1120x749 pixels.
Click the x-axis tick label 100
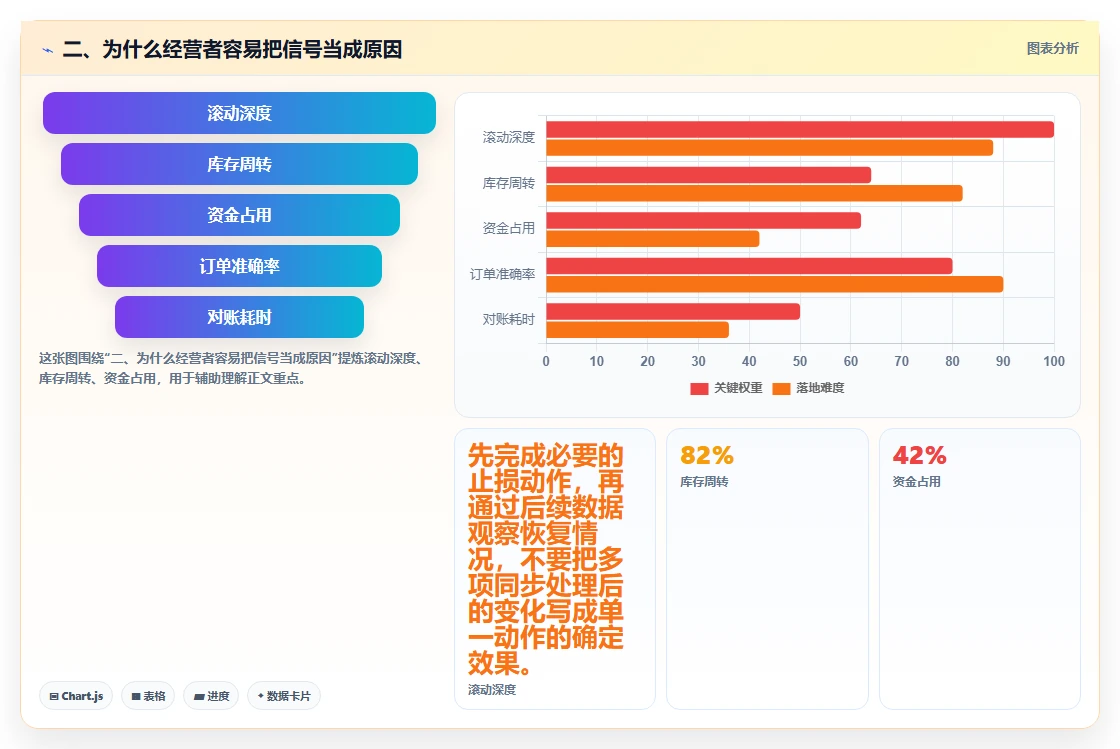[x=1054, y=361]
